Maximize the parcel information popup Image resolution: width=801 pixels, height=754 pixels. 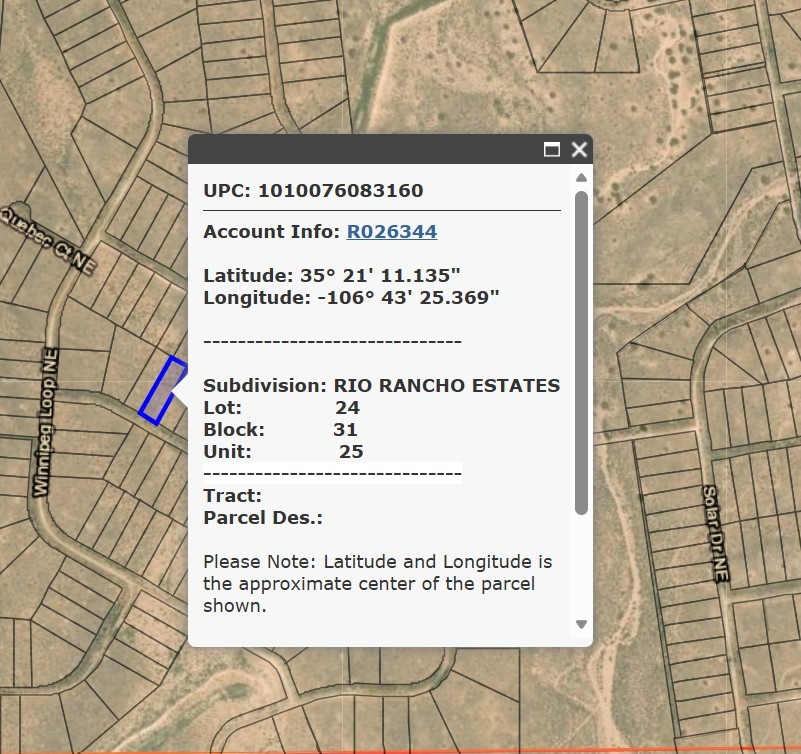[551, 148]
